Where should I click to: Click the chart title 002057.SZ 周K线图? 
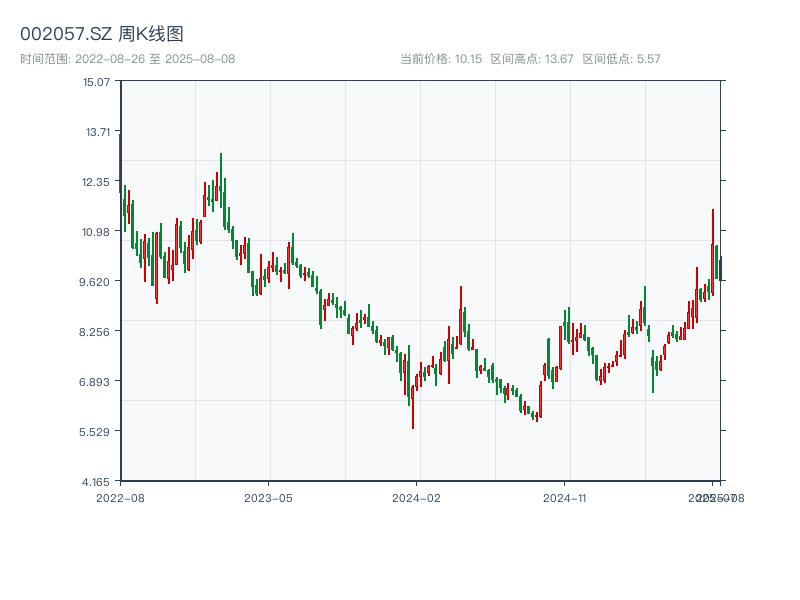[x=102, y=34]
